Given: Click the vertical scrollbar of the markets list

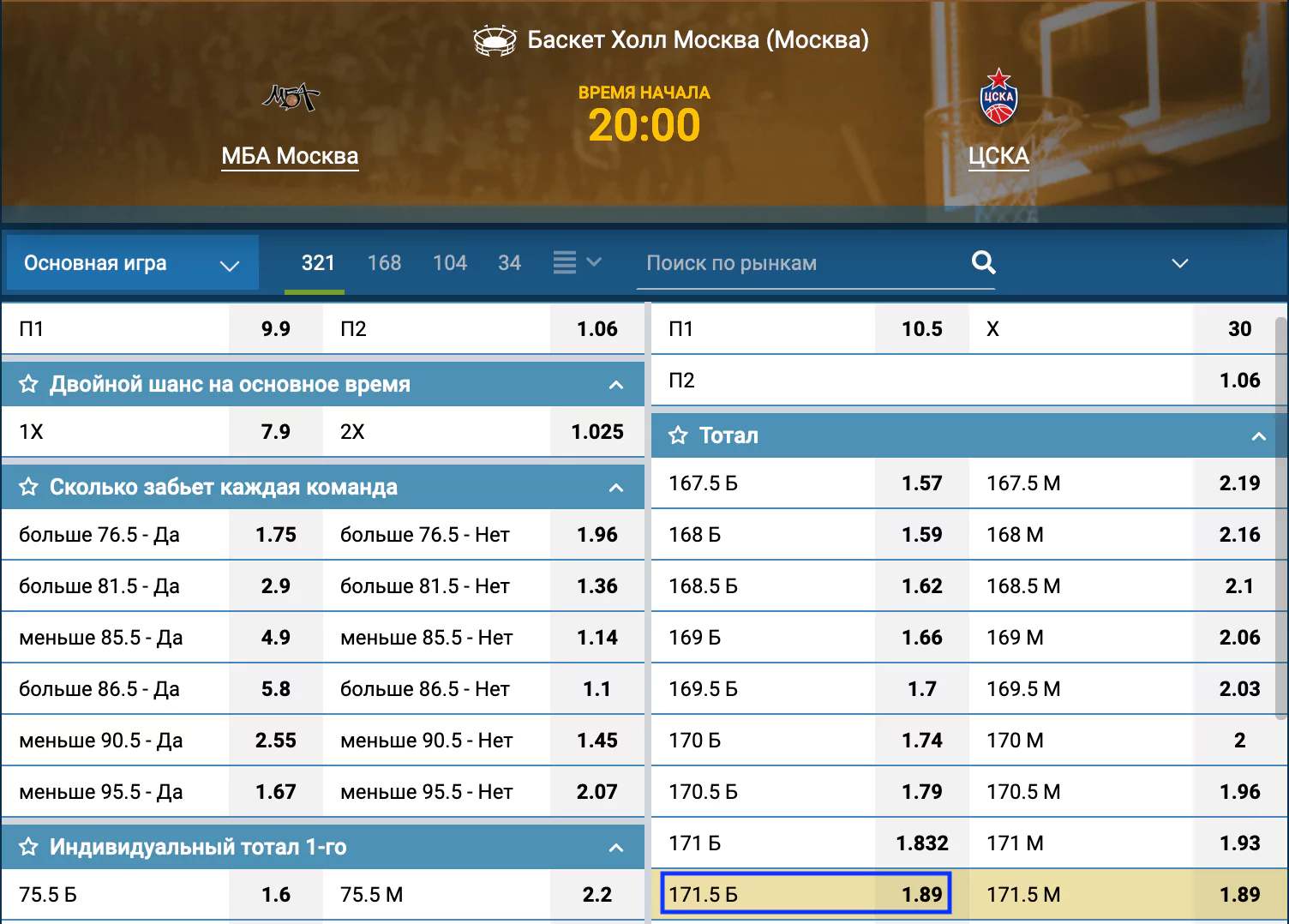Looking at the screenshot, I should point(1281,518).
